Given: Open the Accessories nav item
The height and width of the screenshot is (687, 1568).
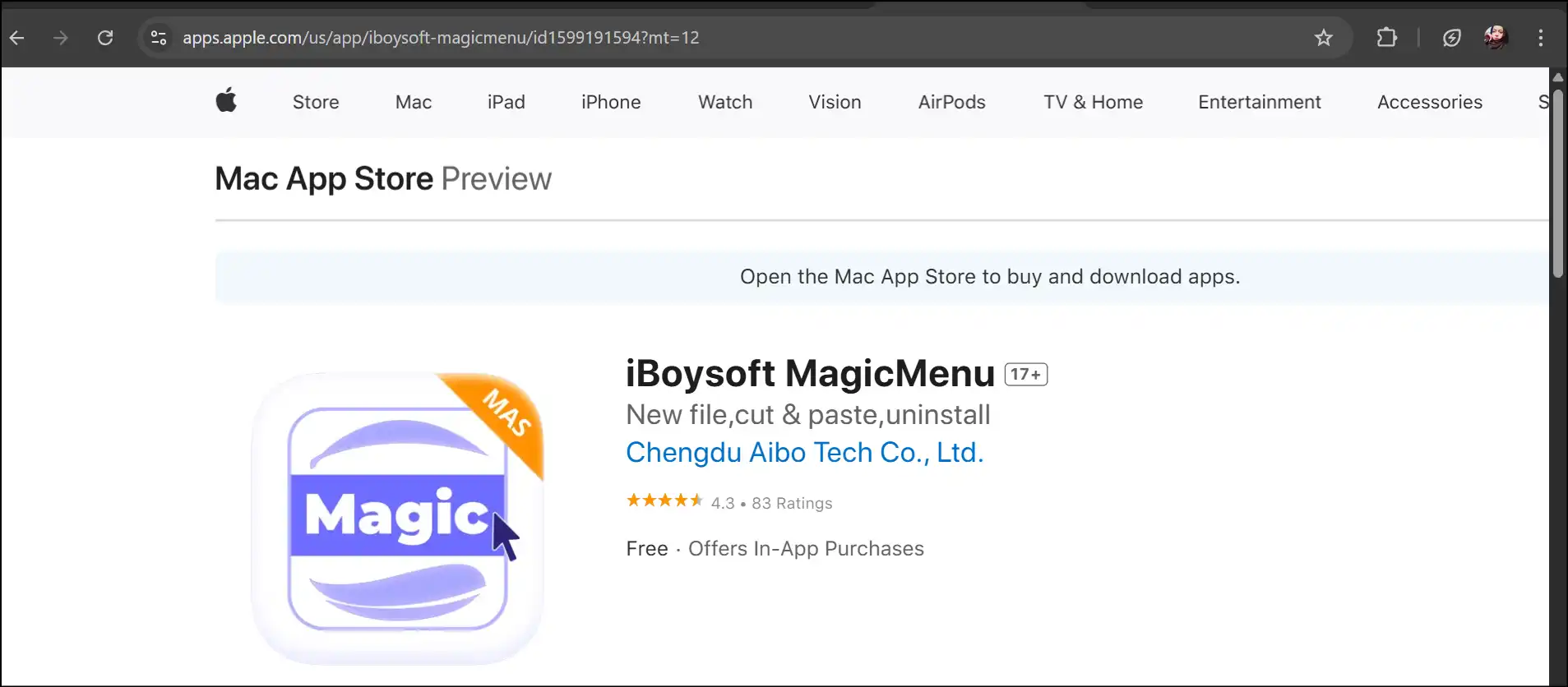Looking at the screenshot, I should pos(1430,102).
